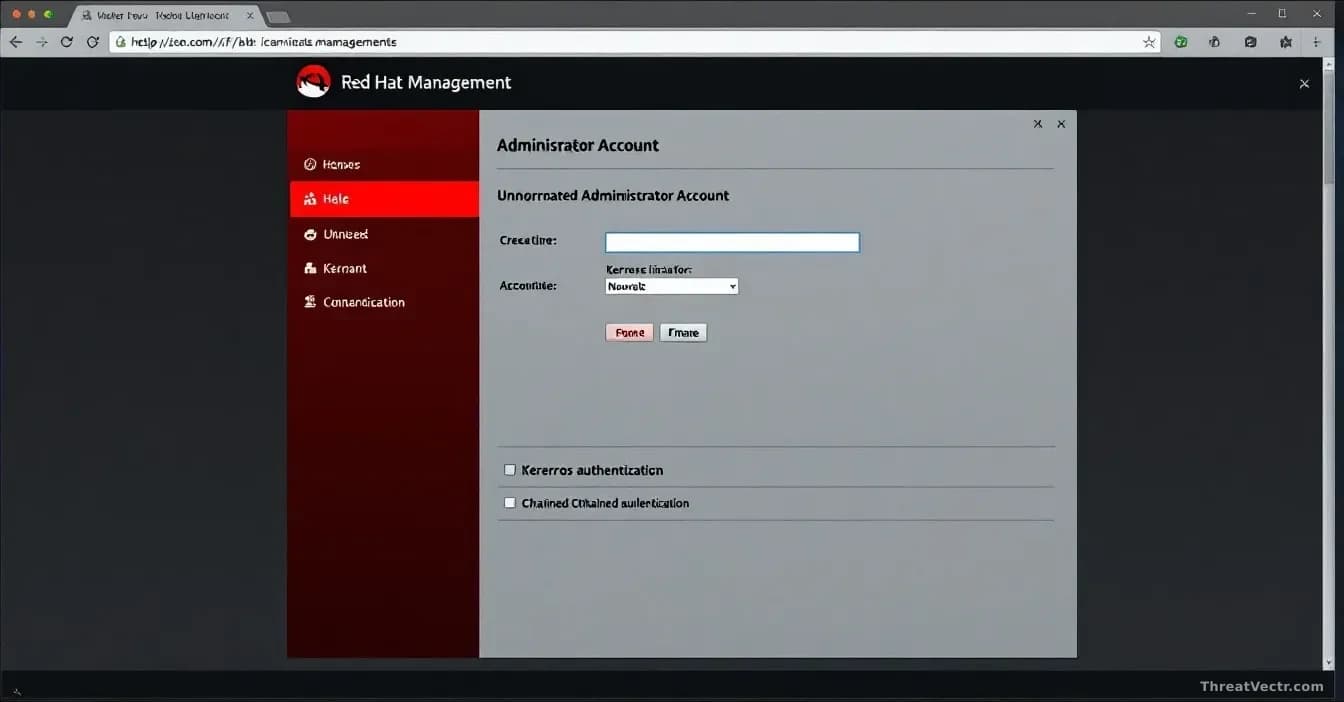Bookmark page with the star icon
The width and height of the screenshot is (1344, 702).
[x=1149, y=42]
